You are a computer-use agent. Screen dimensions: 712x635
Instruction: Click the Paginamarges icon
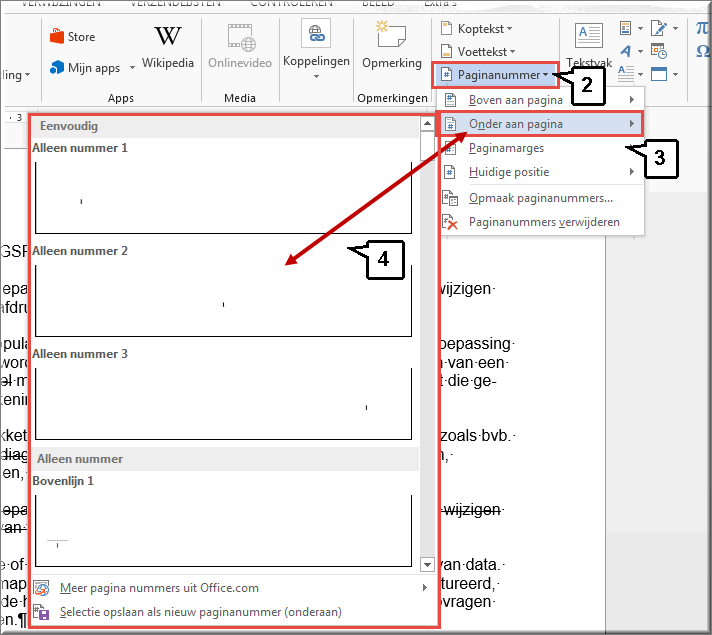point(450,148)
